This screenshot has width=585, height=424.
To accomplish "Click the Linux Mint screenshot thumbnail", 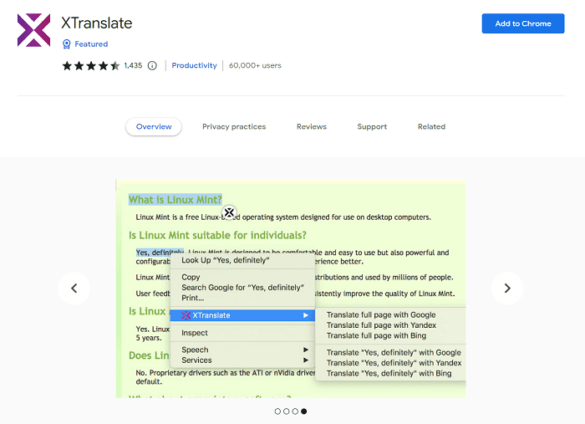I will 291,289.
